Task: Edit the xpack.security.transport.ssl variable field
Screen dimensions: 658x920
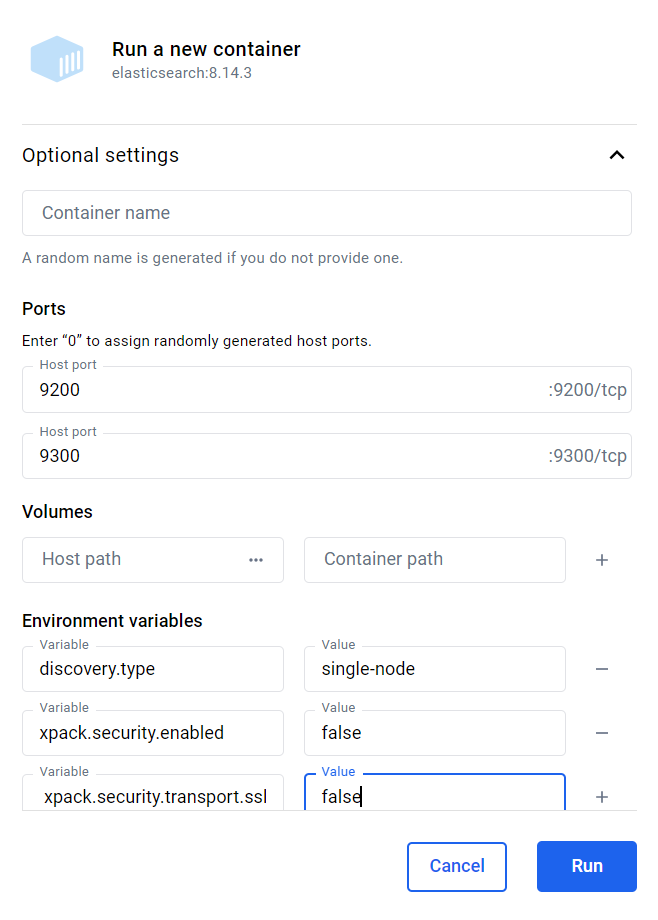Action: tap(153, 793)
